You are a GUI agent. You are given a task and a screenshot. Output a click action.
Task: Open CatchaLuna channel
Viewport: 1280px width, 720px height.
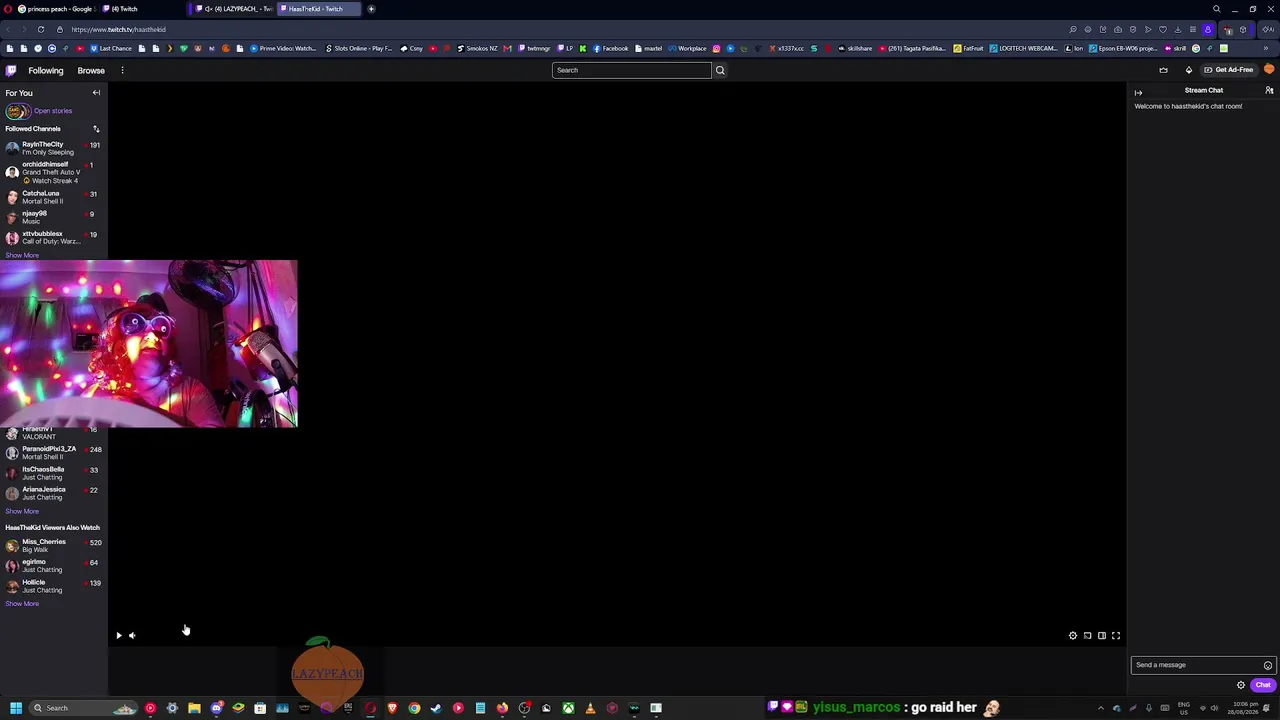52,197
